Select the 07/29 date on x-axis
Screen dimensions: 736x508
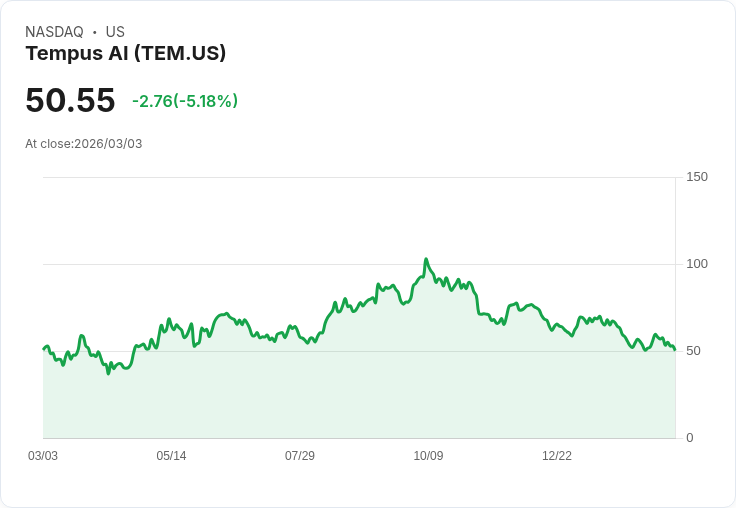300,456
